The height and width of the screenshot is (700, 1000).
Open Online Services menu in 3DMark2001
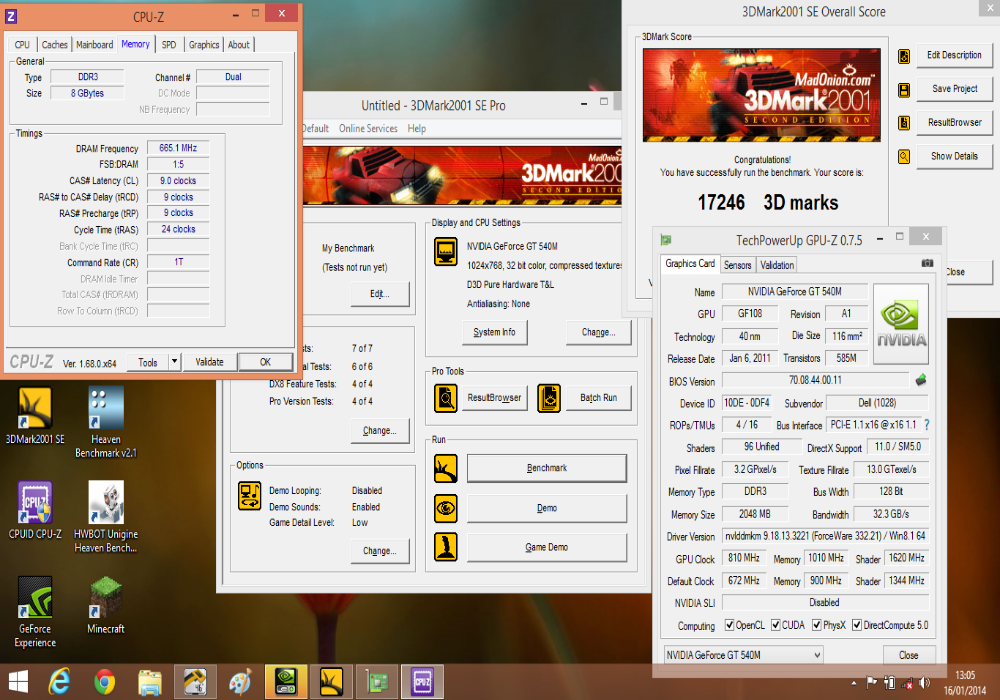click(x=368, y=129)
